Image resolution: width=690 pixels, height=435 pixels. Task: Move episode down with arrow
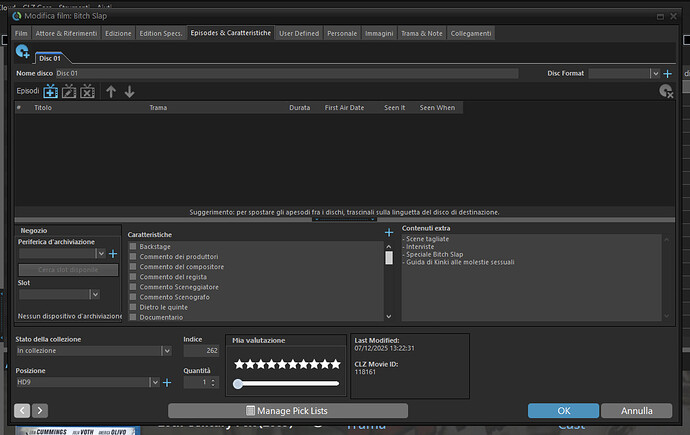(129, 91)
